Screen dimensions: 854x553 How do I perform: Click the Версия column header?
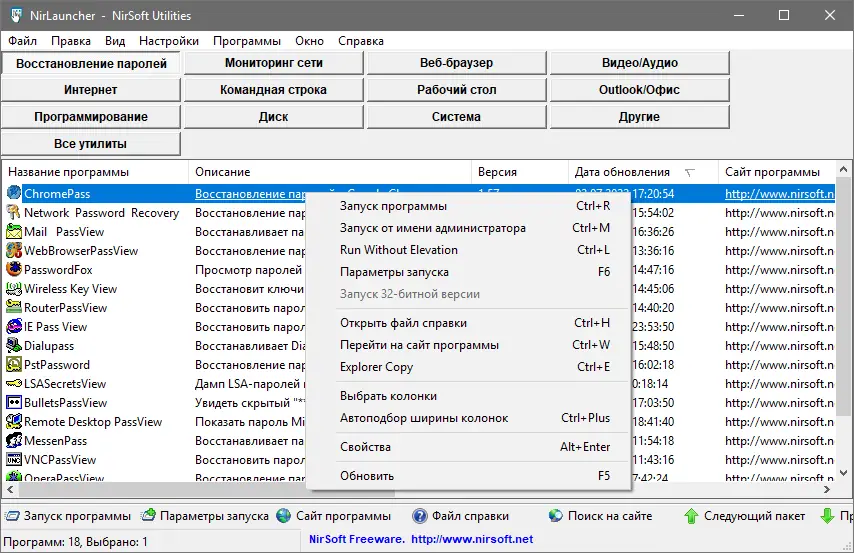(x=520, y=172)
